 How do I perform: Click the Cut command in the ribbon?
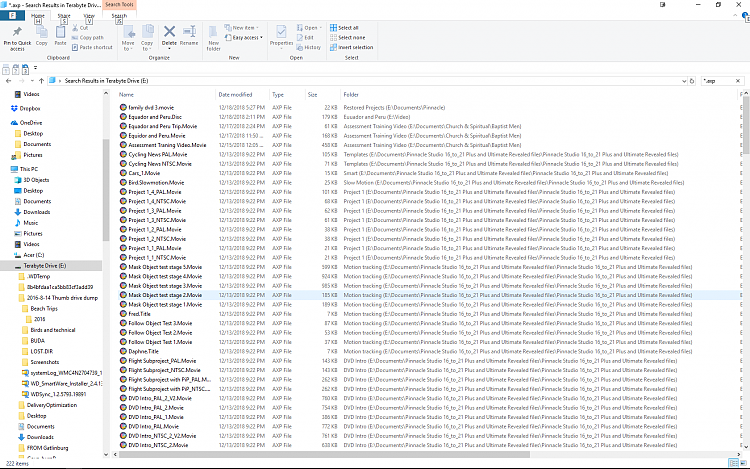80,28
